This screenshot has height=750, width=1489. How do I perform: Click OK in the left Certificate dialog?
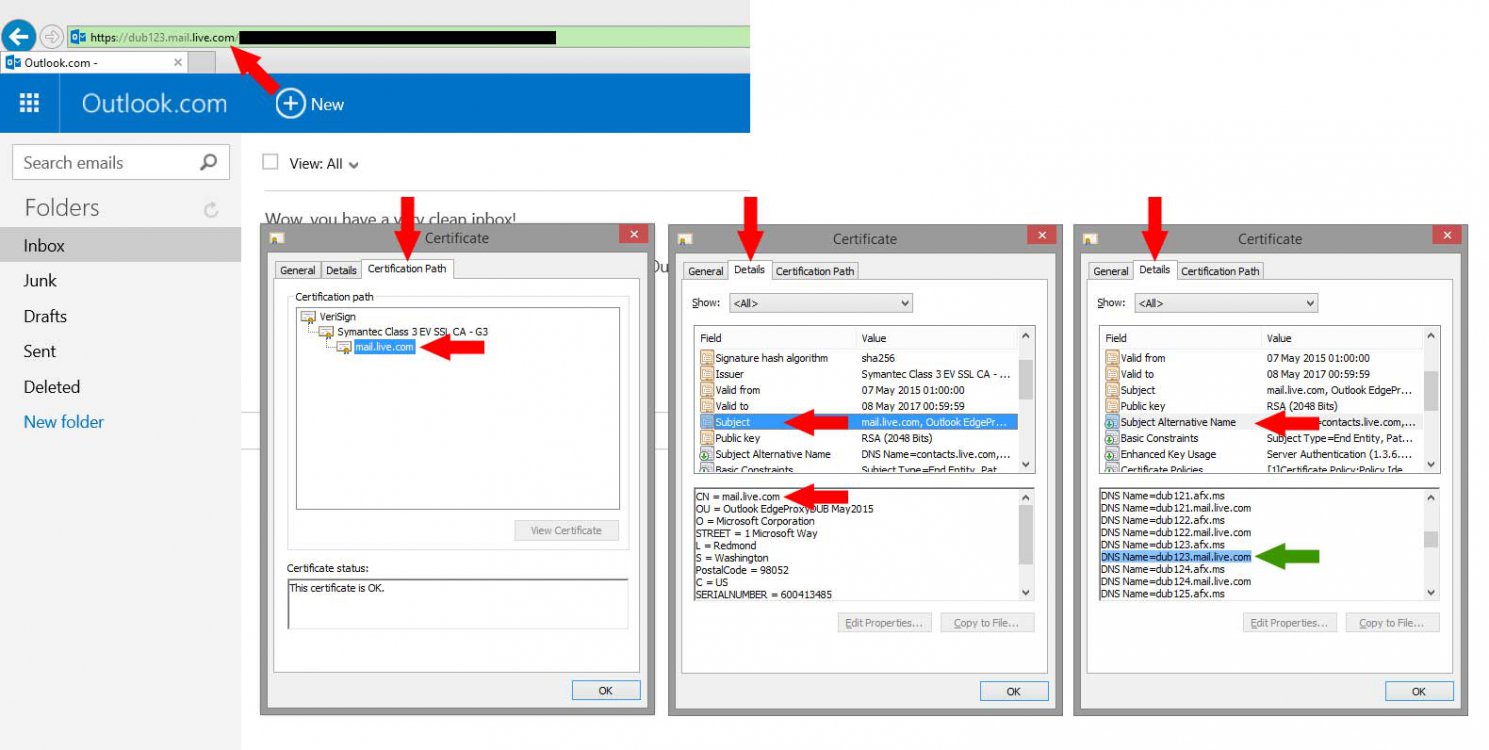[606, 690]
